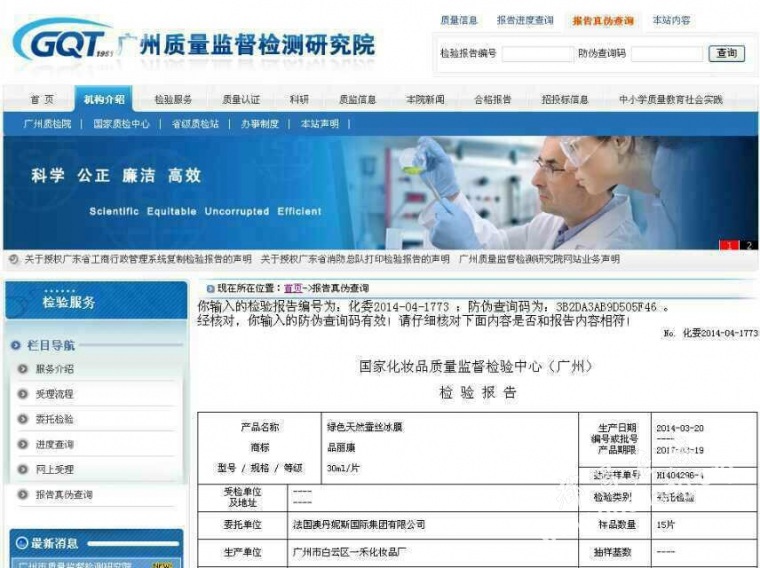Click the 最新消息 circle icon
760x568 pixels.
pyautogui.click(x=22, y=543)
